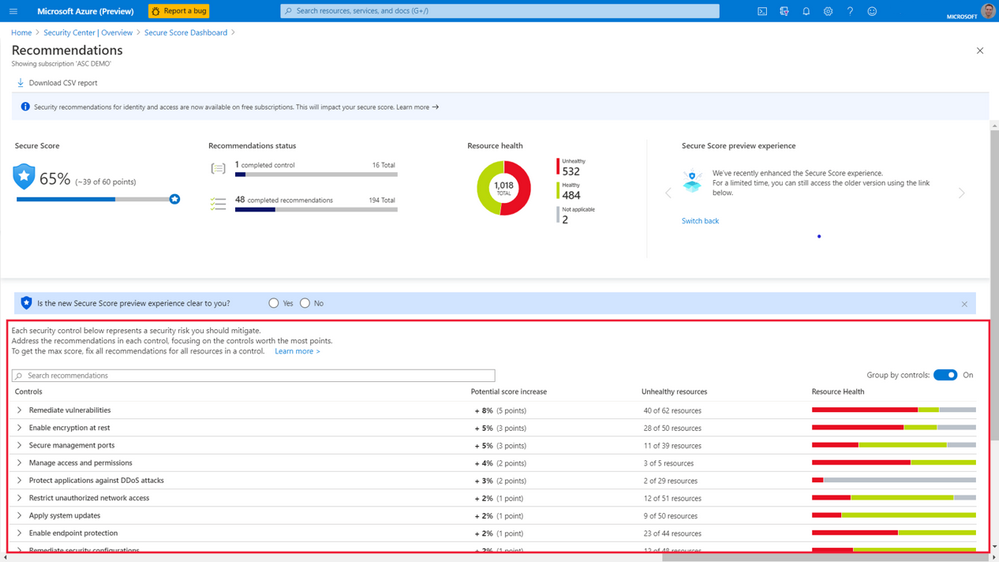Click the Secure Score shield icon
The width and height of the screenshot is (999, 562).
click(x=24, y=177)
